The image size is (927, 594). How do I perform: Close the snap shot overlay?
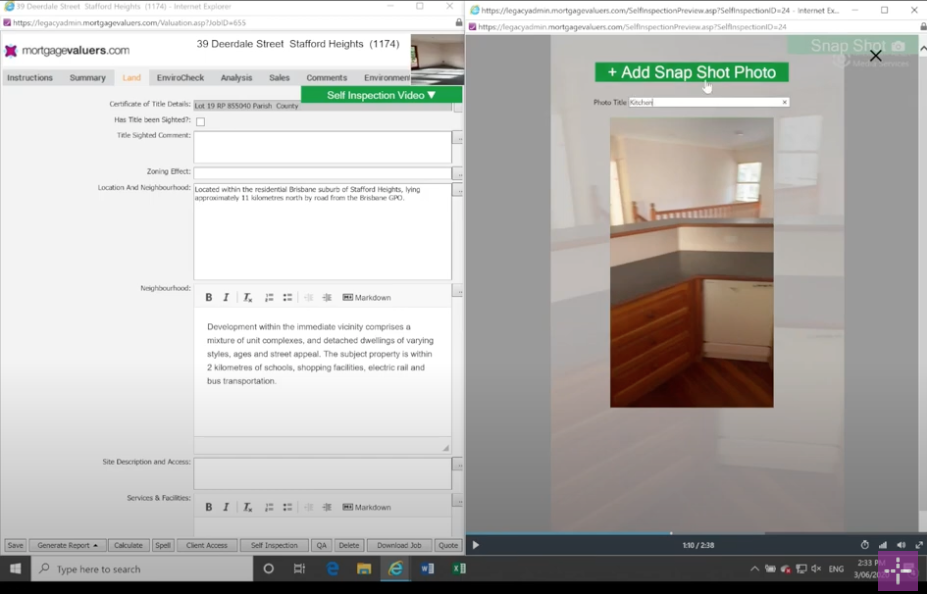[876, 56]
